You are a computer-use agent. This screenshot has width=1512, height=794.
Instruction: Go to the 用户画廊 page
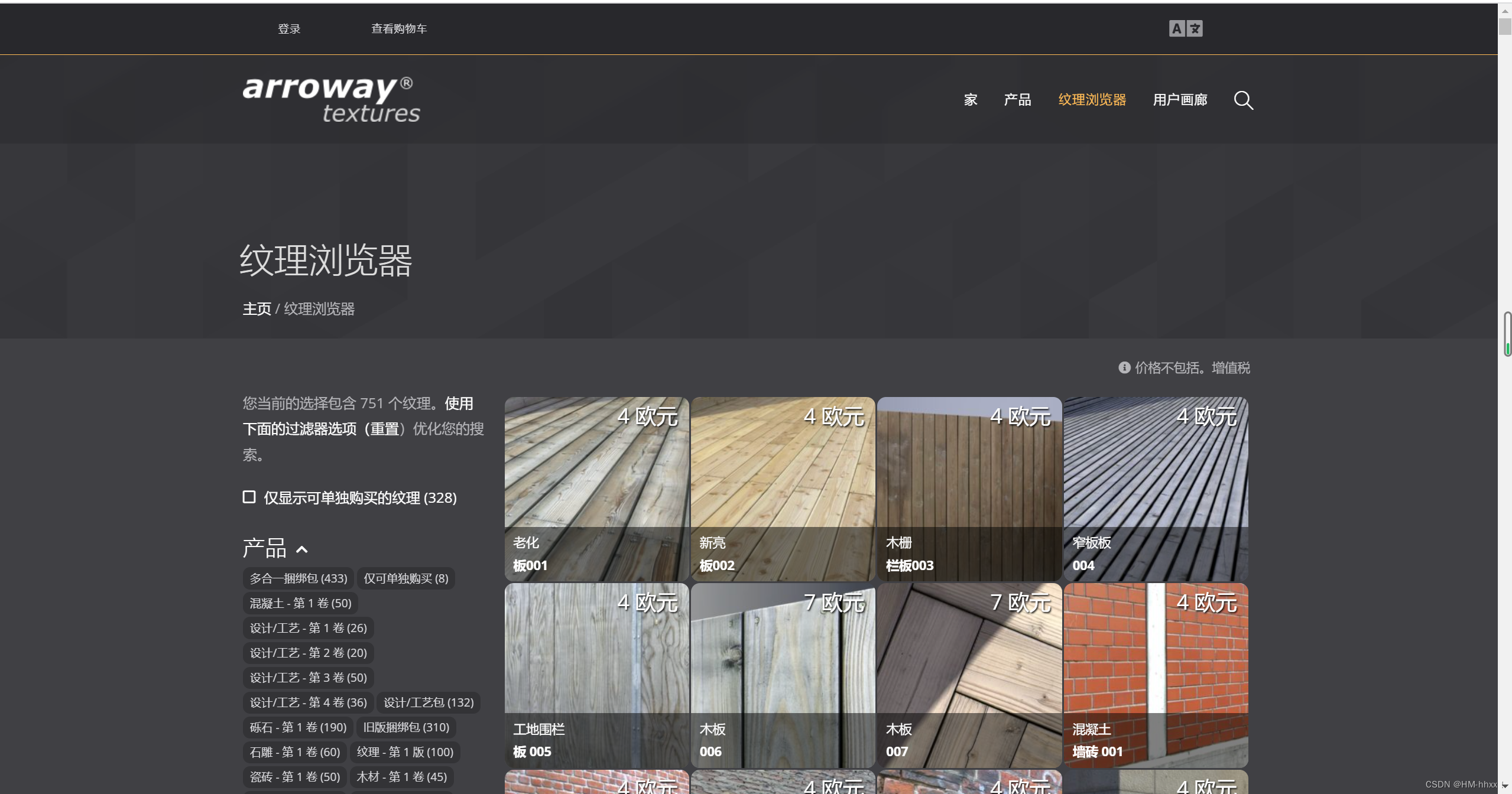coord(1179,100)
